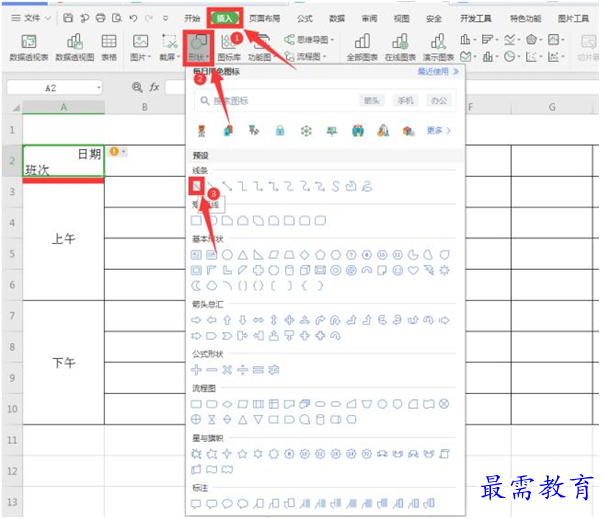Viewport: 602px width, 519px height.
Task: Click the Save icon in quick access toolbar
Action: pyautogui.click(x=68, y=18)
